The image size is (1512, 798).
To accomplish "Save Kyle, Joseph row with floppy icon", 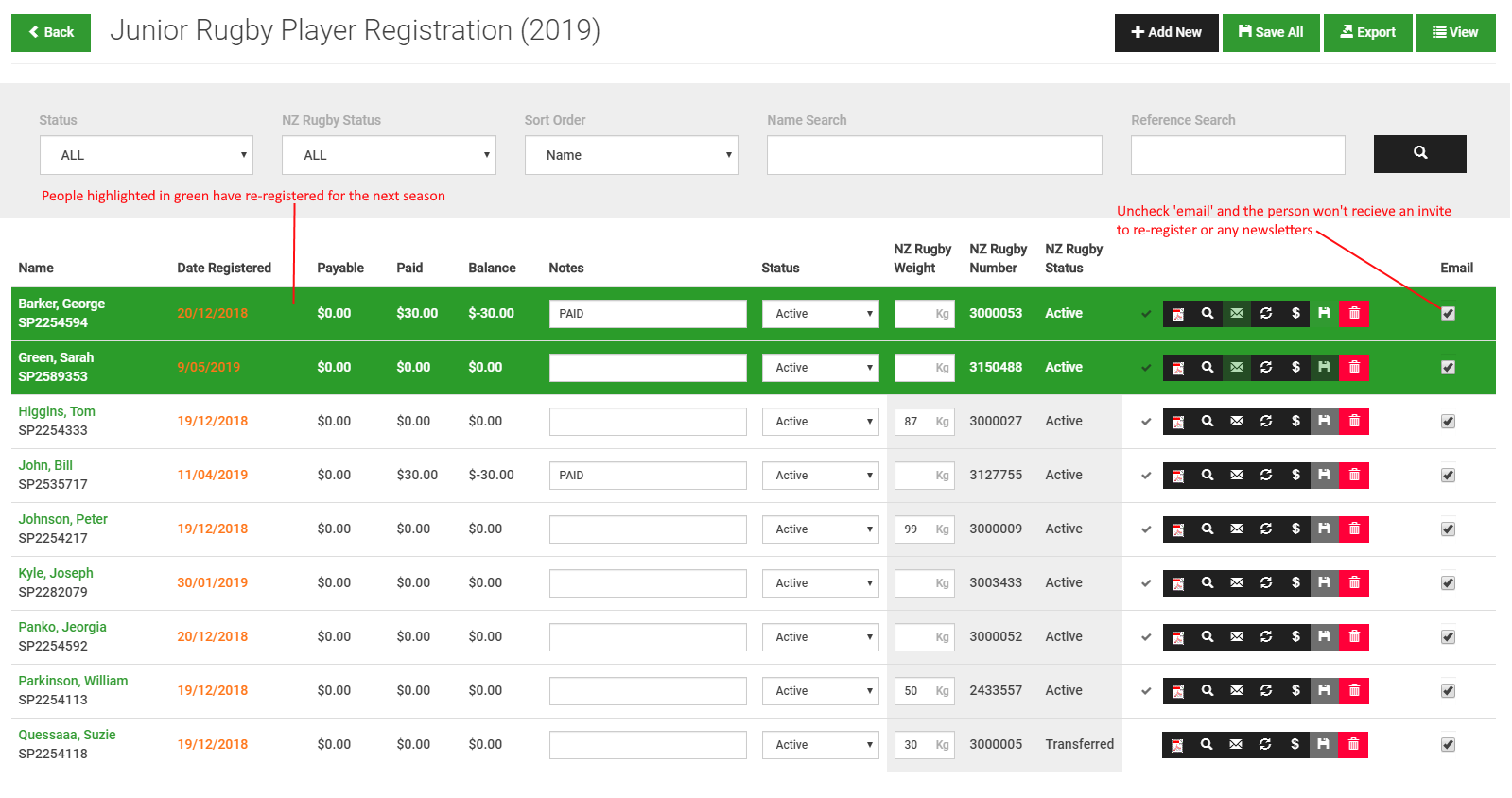I will [1325, 583].
